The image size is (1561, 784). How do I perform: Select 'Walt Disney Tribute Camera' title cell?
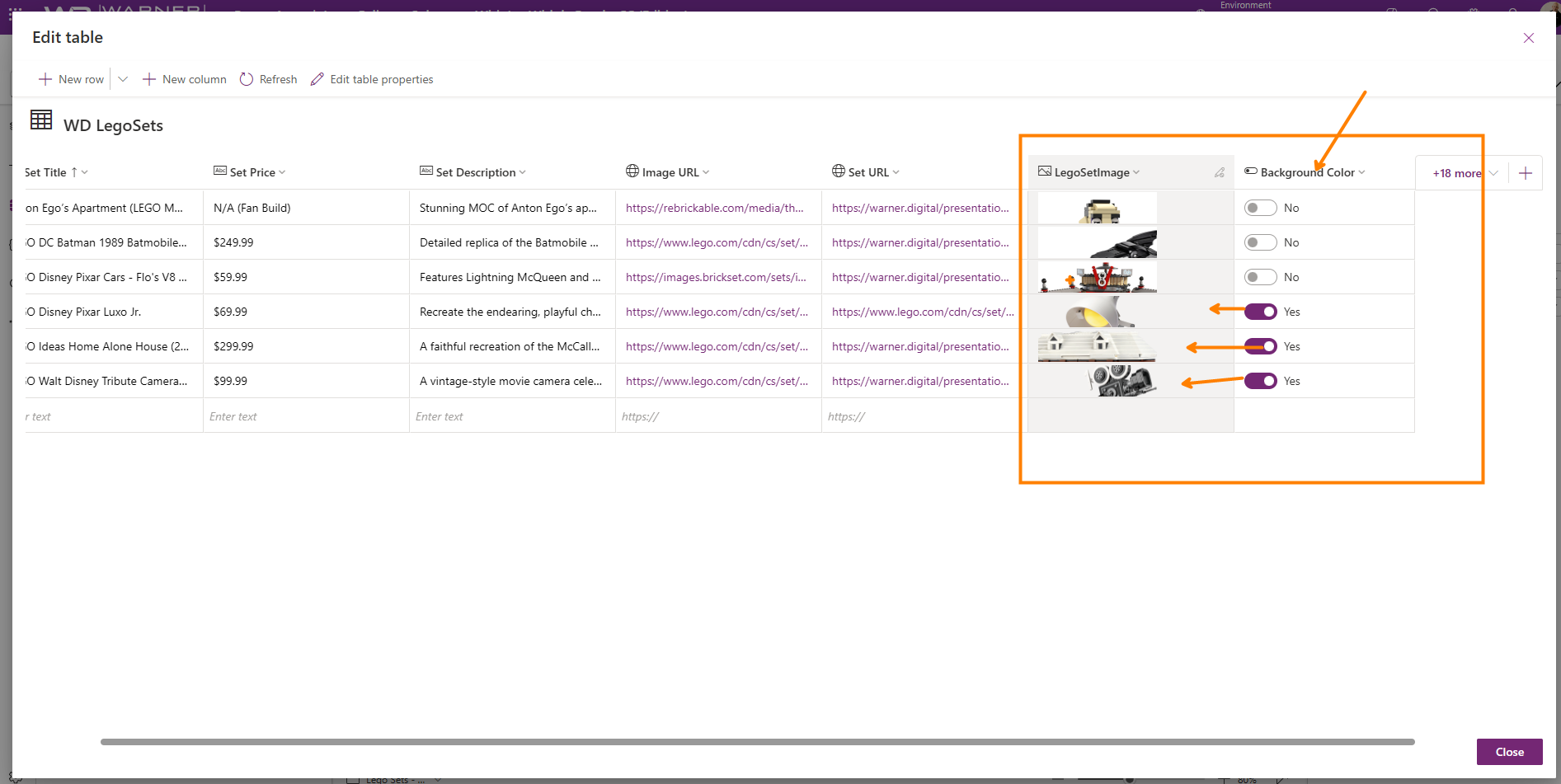[114, 381]
